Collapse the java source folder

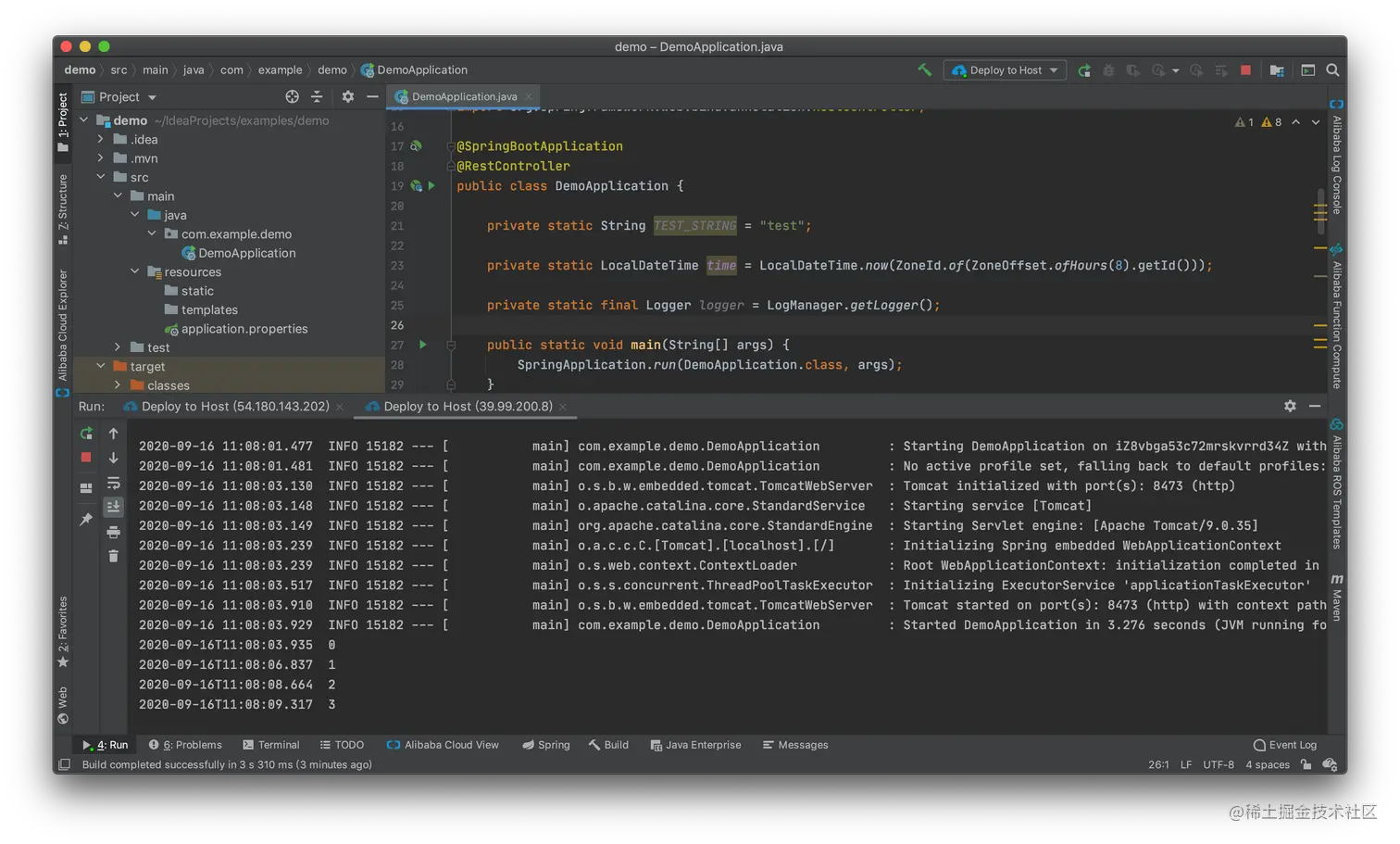point(135,215)
